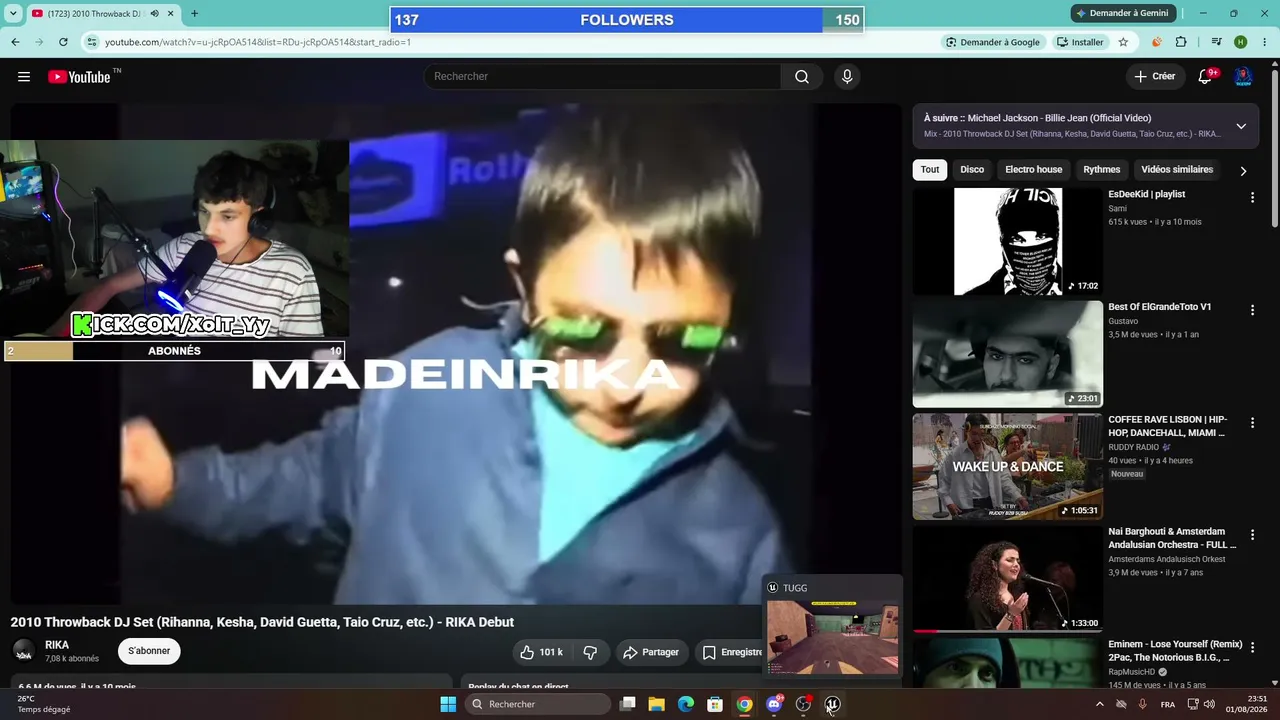Click 'Demander à Gemini' button
This screenshot has height=720, width=1280.
point(1121,13)
